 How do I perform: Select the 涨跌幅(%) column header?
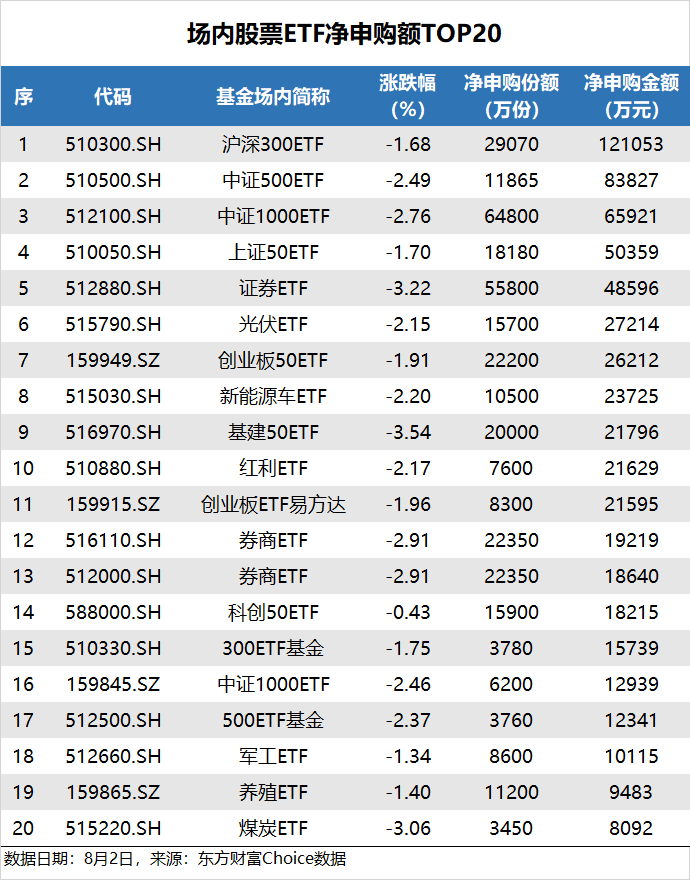point(407,96)
